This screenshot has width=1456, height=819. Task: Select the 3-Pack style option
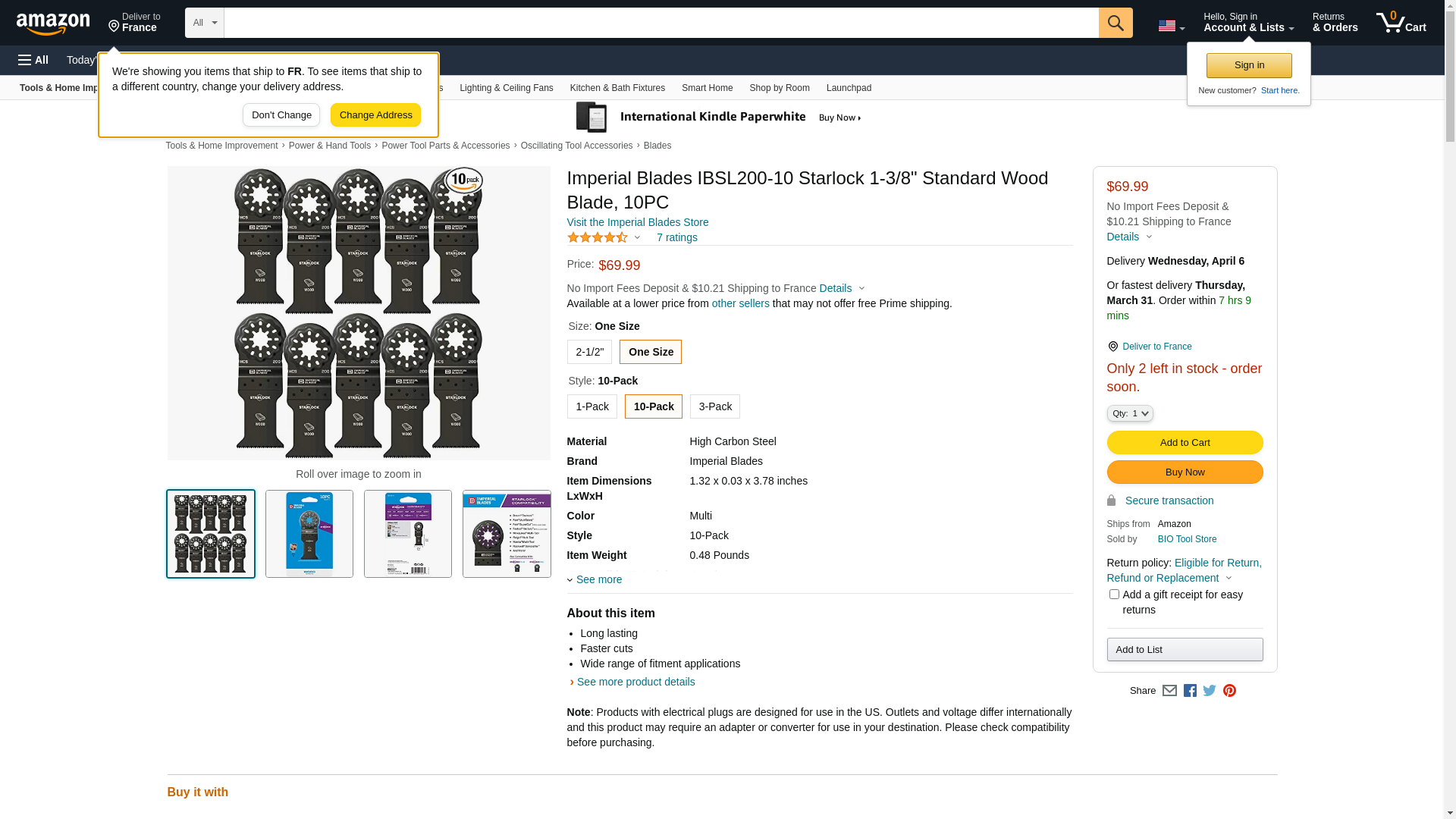(714, 406)
